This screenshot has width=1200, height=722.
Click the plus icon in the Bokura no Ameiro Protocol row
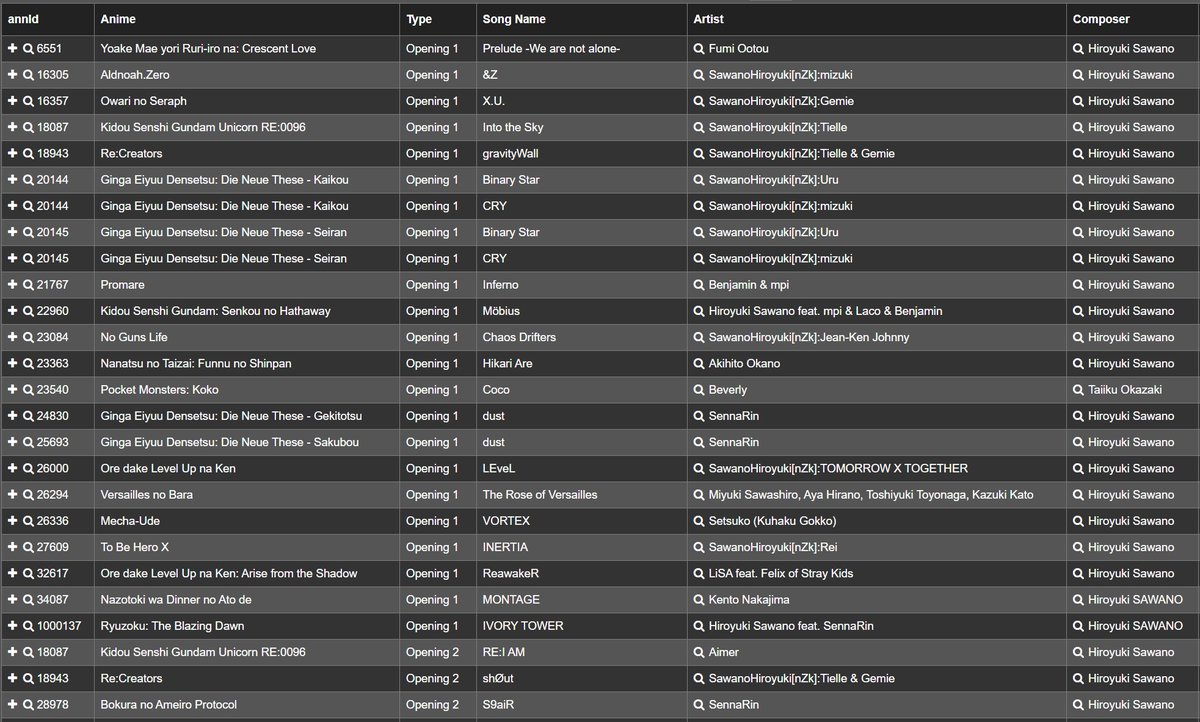coord(13,704)
